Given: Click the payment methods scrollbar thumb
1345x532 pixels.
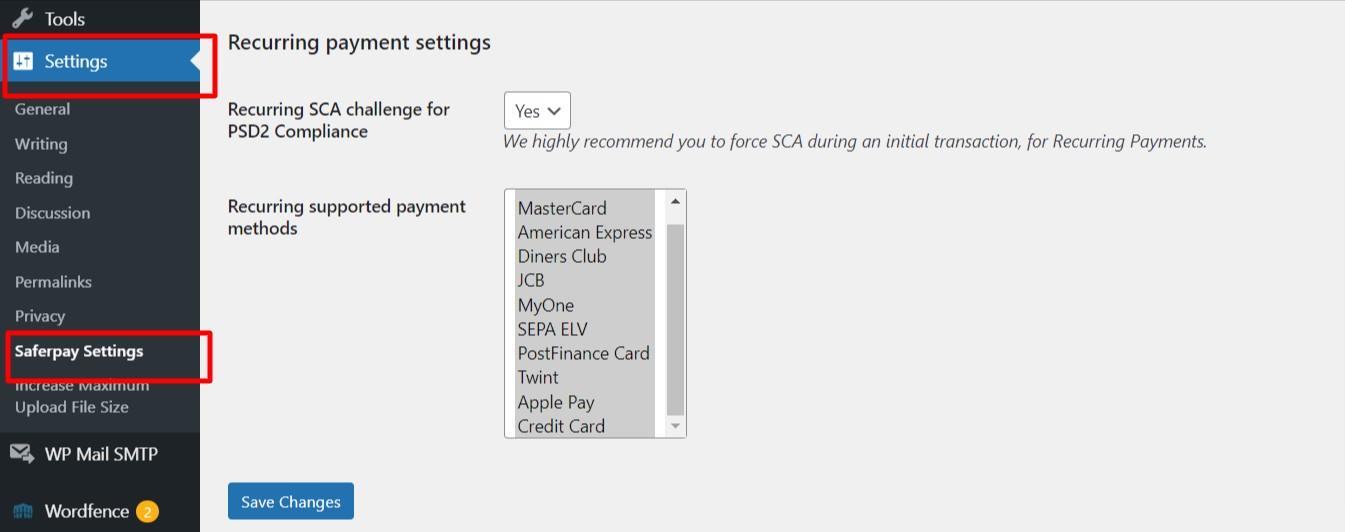Looking at the screenshot, I should [675, 318].
